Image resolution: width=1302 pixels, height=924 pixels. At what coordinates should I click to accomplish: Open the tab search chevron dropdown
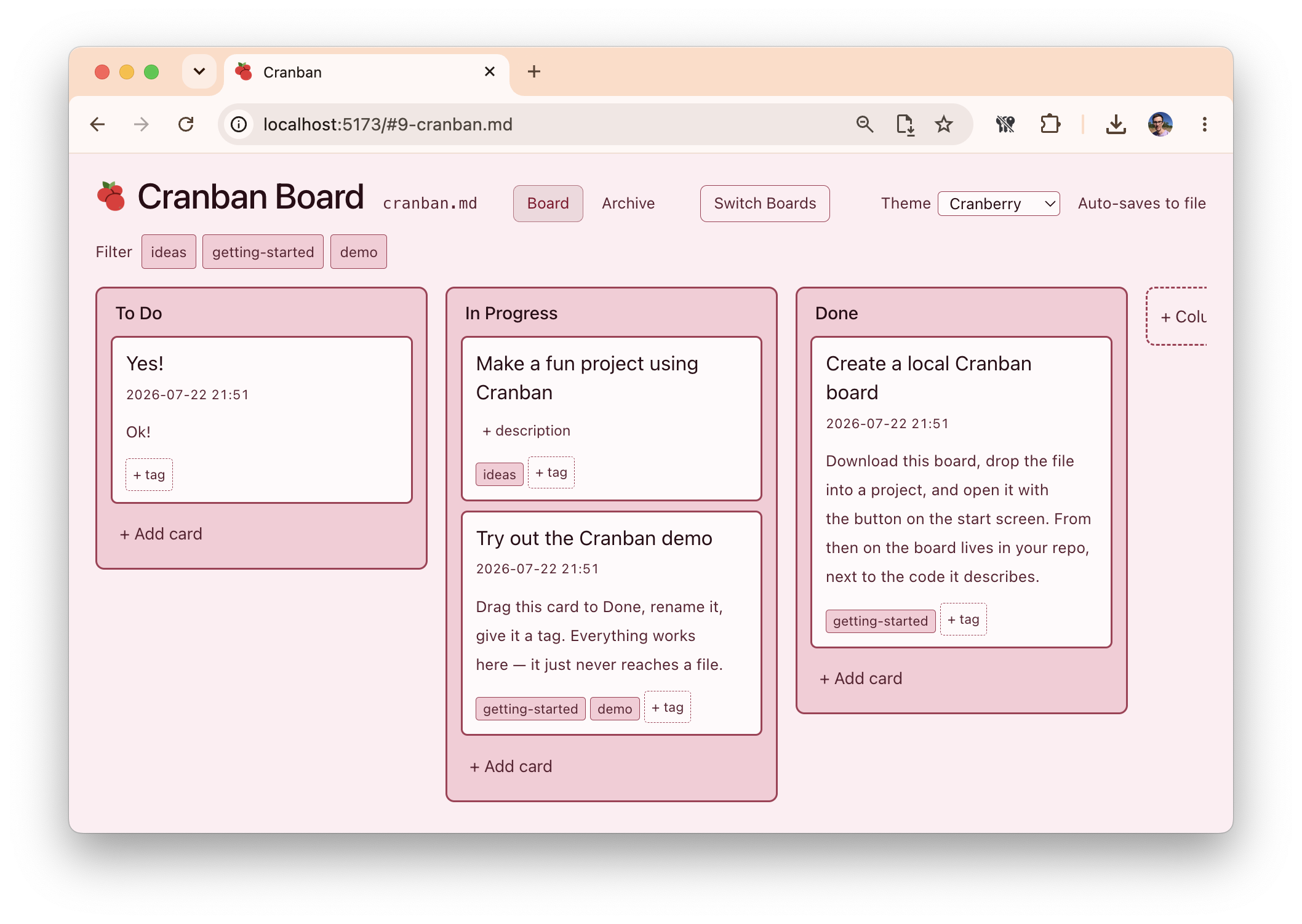(199, 71)
